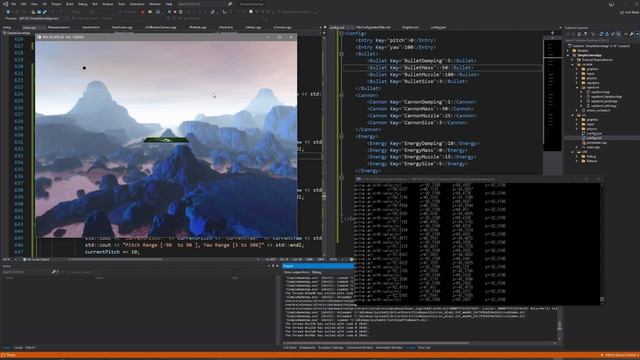Click 'No issues found' status indicator
The image size is (640, 360).
(37, 260)
